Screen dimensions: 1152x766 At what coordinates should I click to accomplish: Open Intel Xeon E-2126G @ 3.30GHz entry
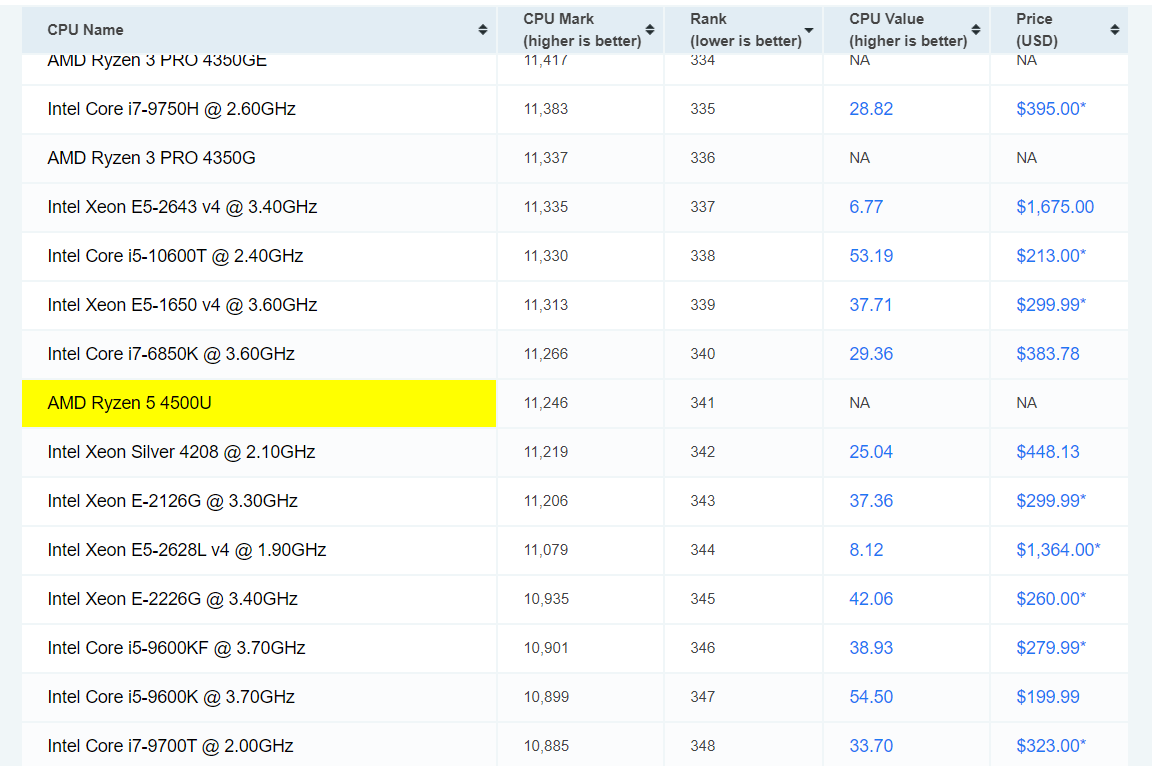172,501
